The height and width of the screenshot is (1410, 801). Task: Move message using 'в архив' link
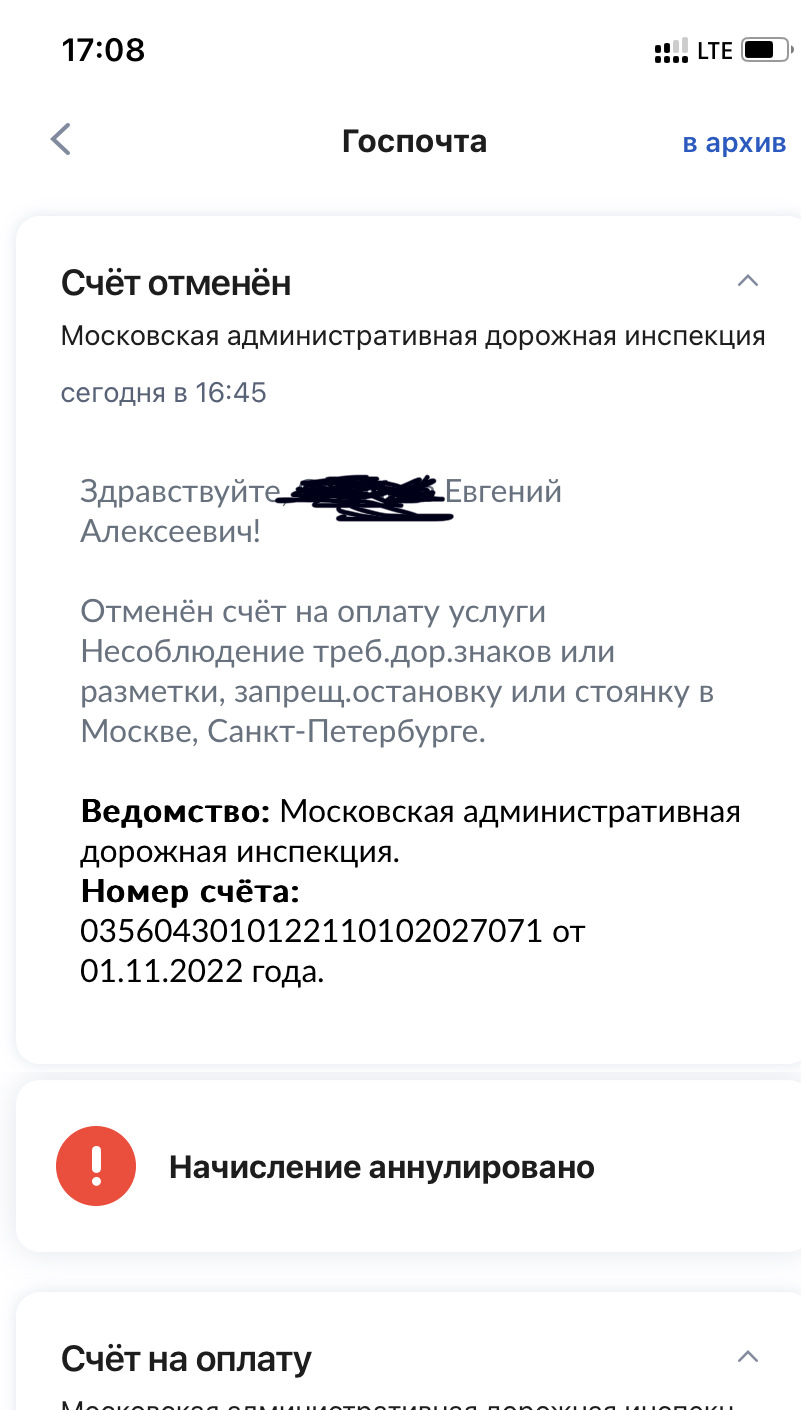point(734,142)
